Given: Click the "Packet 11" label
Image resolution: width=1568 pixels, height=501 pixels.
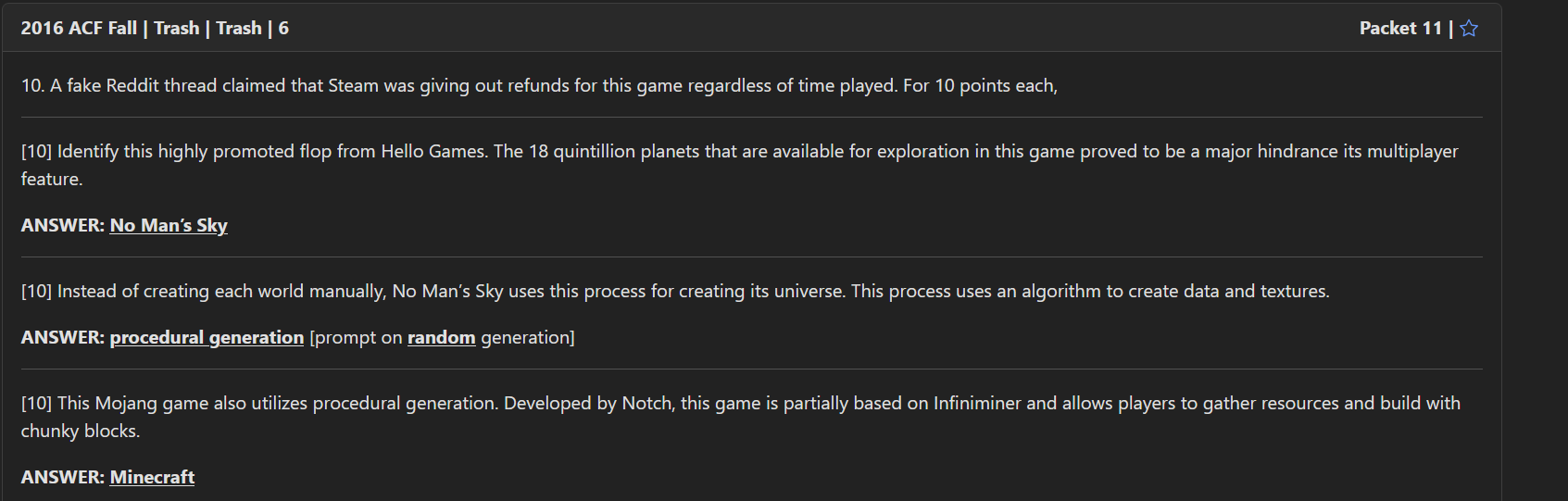Looking at the screenshot, I should (1400, 29).
